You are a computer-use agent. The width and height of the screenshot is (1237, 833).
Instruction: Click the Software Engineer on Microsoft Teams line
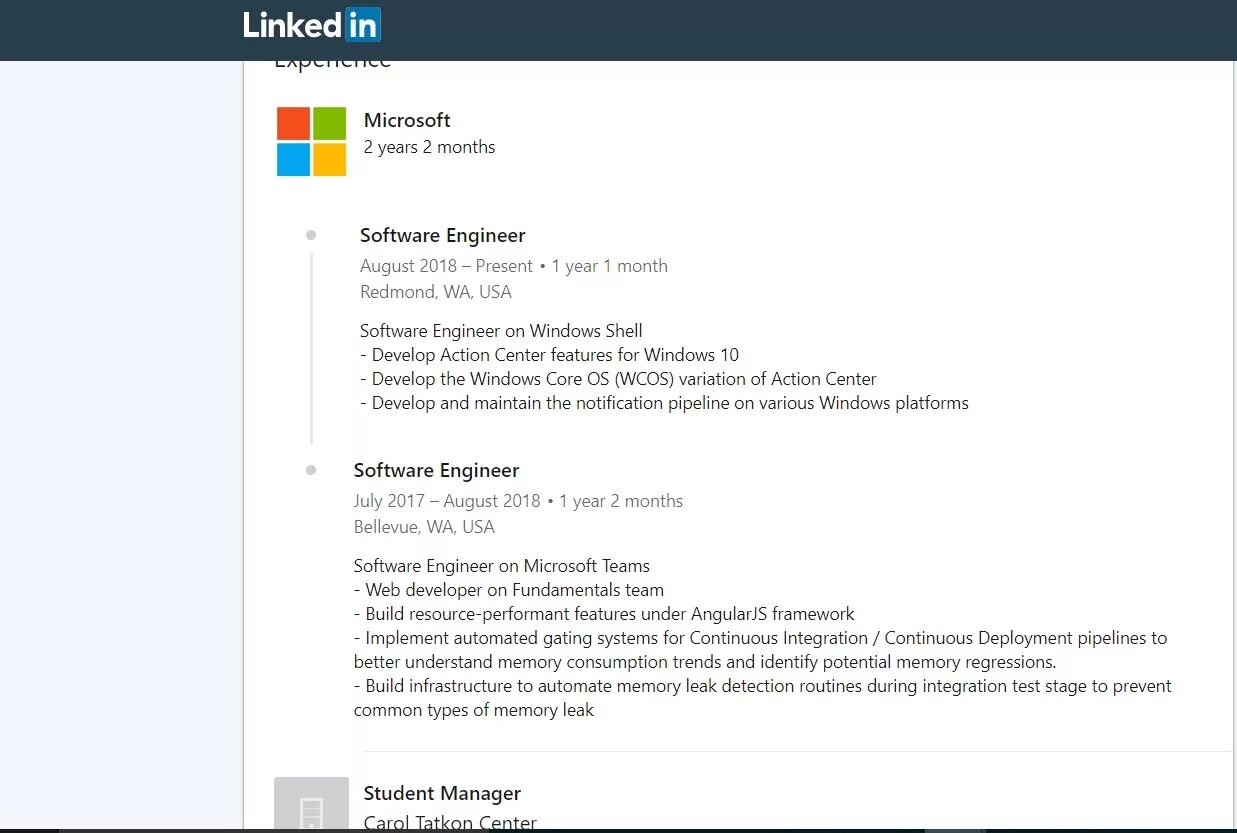coord(502,566)
